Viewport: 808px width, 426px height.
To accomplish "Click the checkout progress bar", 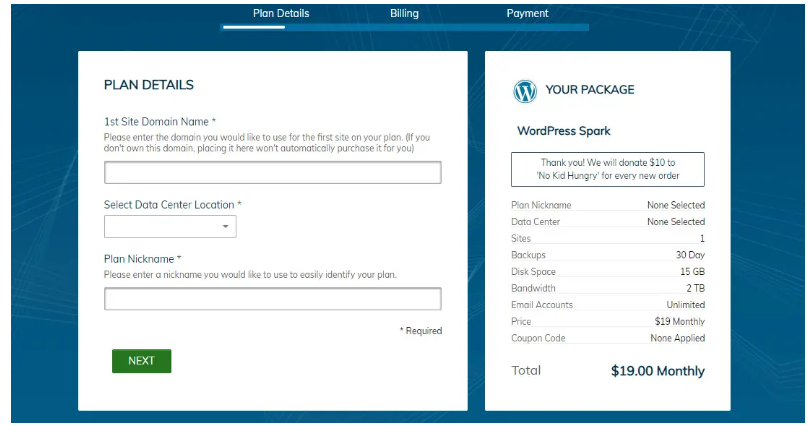I will pyautogui.click(x=405, y=27).
